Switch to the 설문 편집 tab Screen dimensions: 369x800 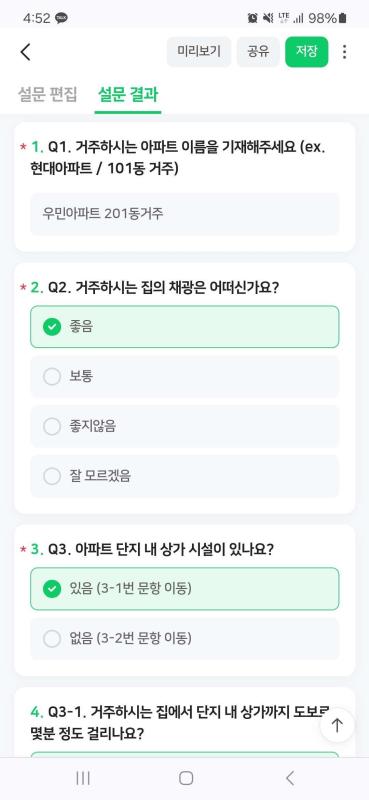pyautogui.click(x=47, y=94)
